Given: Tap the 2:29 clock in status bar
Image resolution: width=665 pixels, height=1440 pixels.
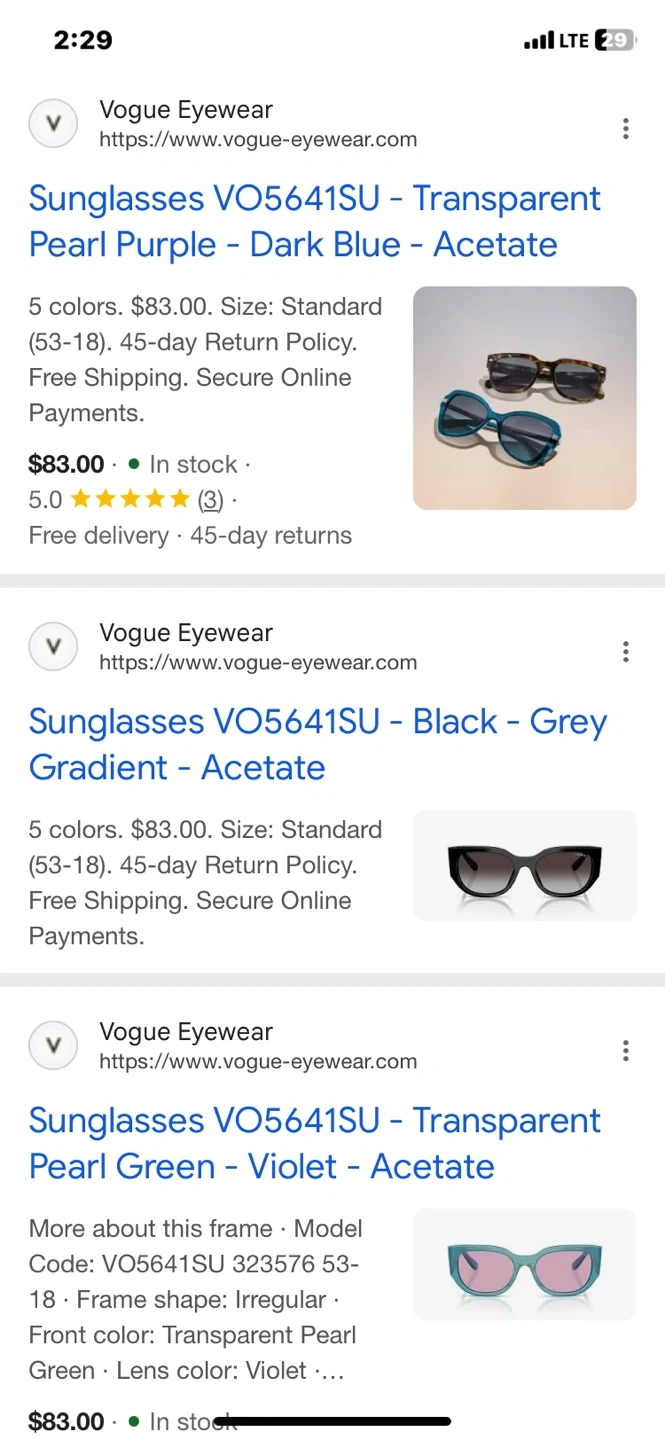Looking at the screenshot, I should 83,40.
